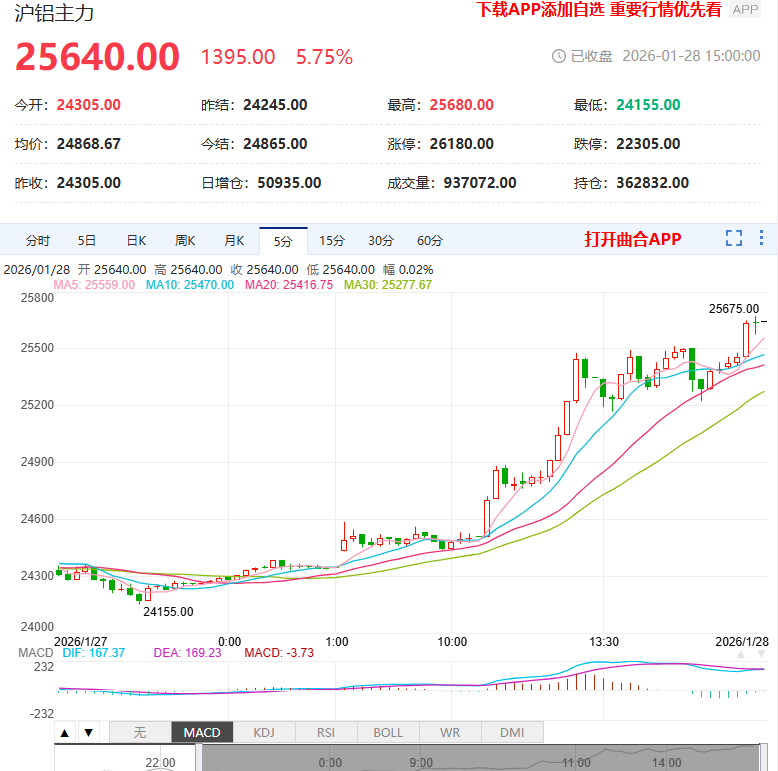Select the MACD indicator tab

[x=202, y=732]
